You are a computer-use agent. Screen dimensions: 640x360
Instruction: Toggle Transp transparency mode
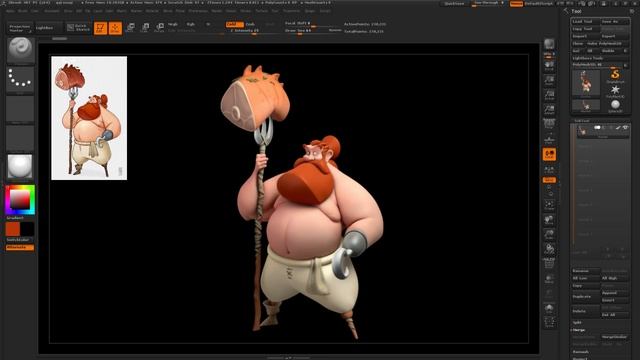click(x=549, y=279)
